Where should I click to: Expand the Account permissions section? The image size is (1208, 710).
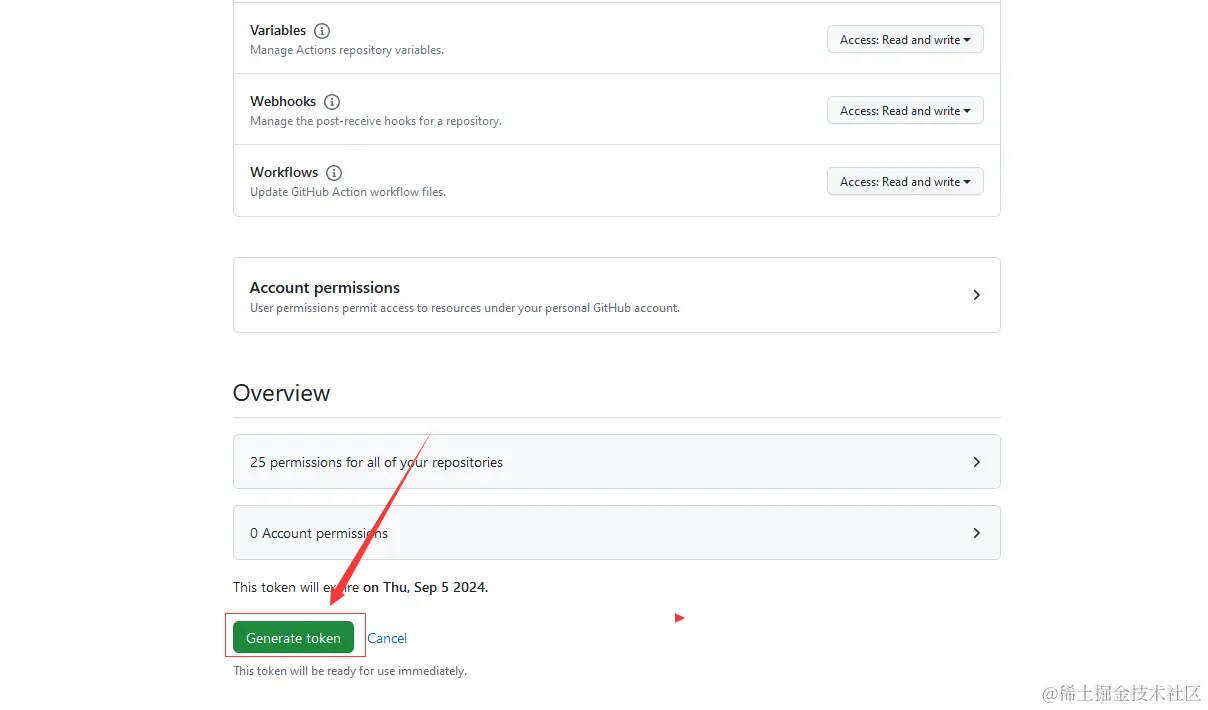pyautogui.click(x=616, y=295)
